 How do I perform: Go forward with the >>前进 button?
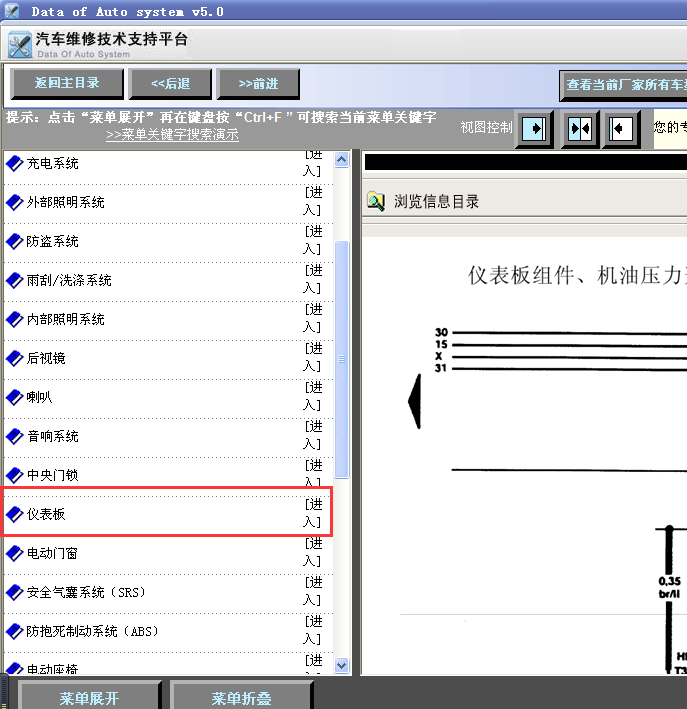click(x=259, y=84)
